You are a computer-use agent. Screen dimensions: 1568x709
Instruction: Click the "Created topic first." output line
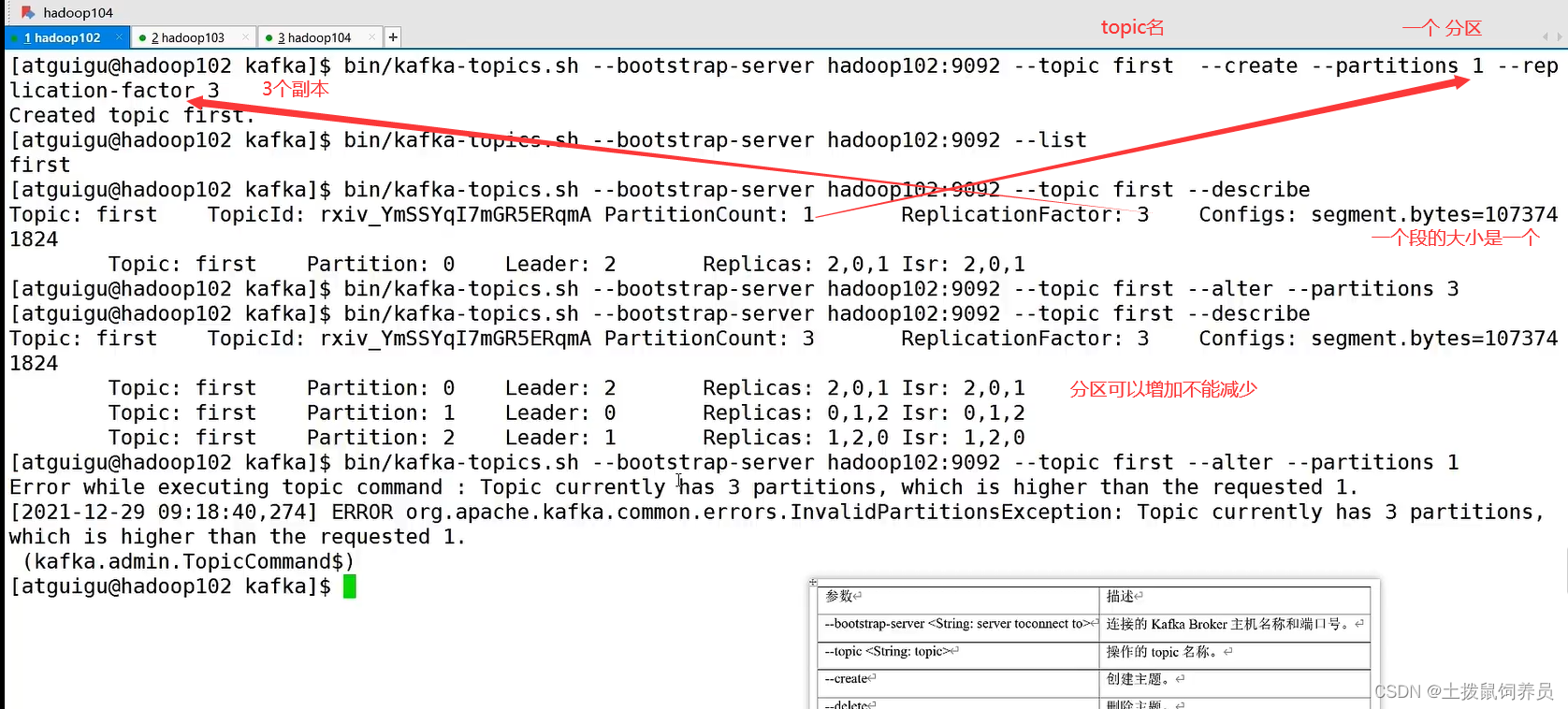[x=132, y=115]
